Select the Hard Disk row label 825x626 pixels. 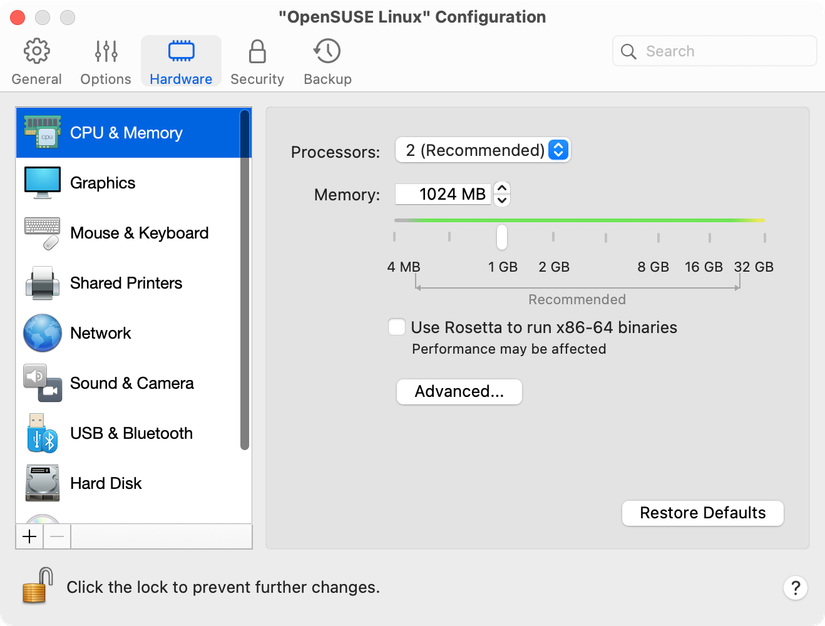[106, 483]
